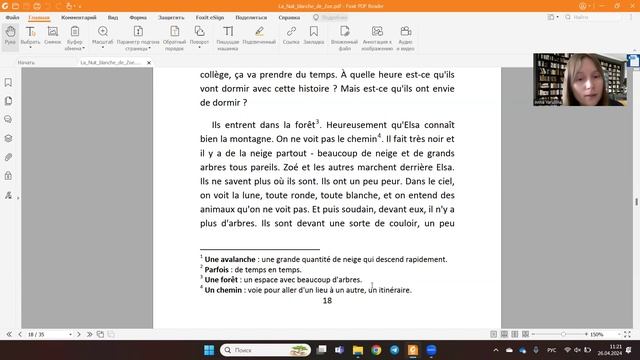The width and height of the screenshot is (640, 360).
Task: Activate the Select text (Выбрать) tool
Action: (x=30, y=33)
